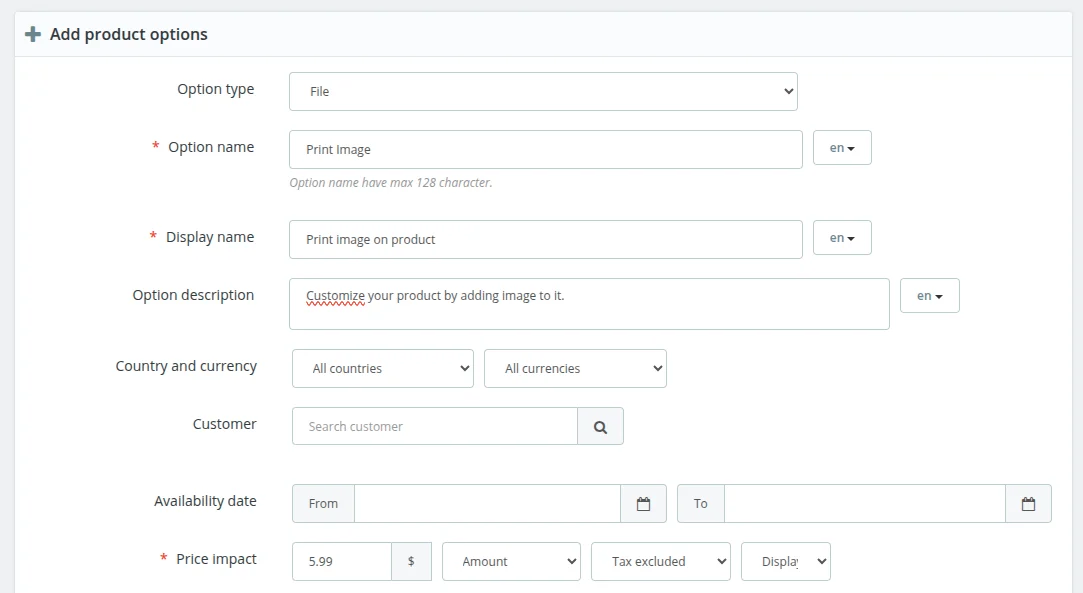Image resolution: width=1083 pixels, height=593 pixels.
Task: Open the Display dropdown in Price impact row
Action: click(785, 561)
